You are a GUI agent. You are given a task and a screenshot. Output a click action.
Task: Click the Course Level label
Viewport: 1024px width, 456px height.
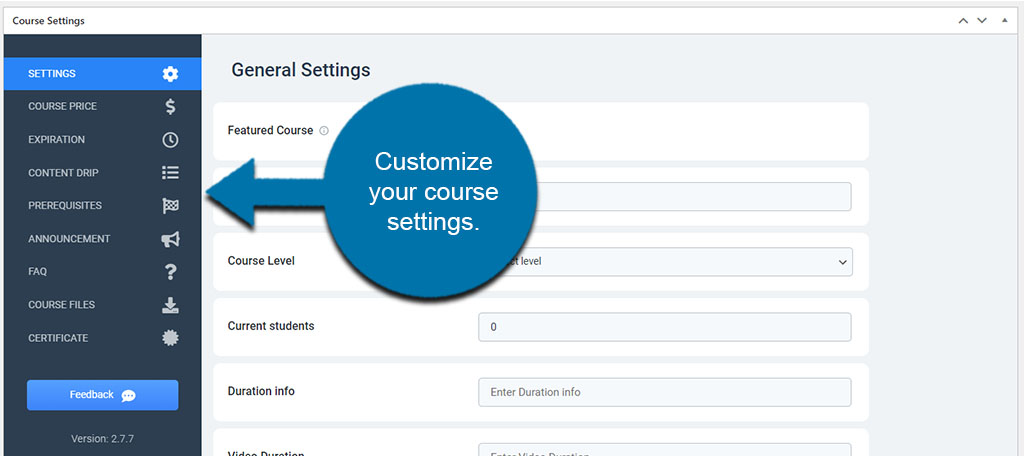(261, 261)
